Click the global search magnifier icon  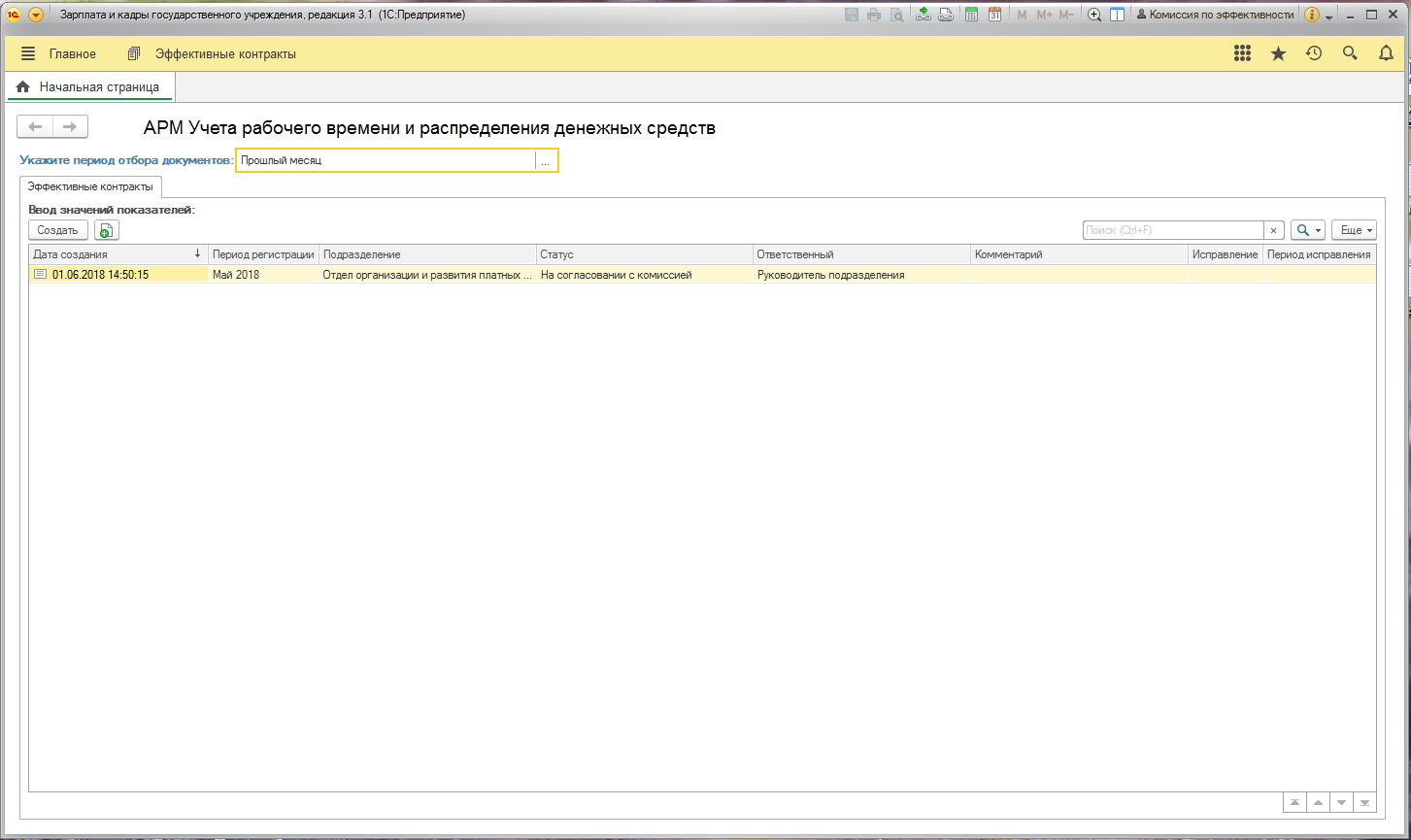pos(1350,54)
